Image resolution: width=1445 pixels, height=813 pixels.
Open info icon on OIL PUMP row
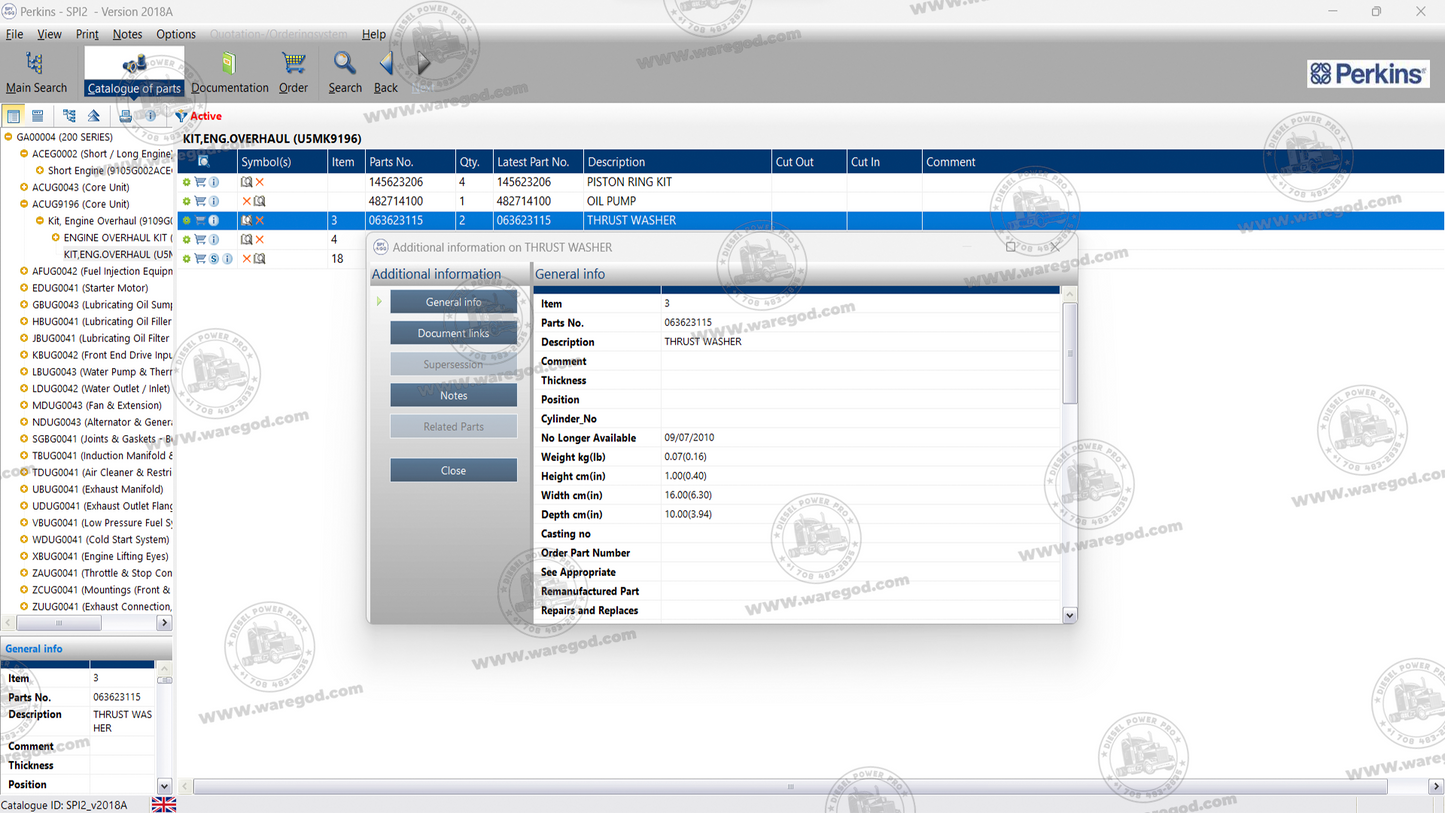pyautogui.click(x=214, y=201)
